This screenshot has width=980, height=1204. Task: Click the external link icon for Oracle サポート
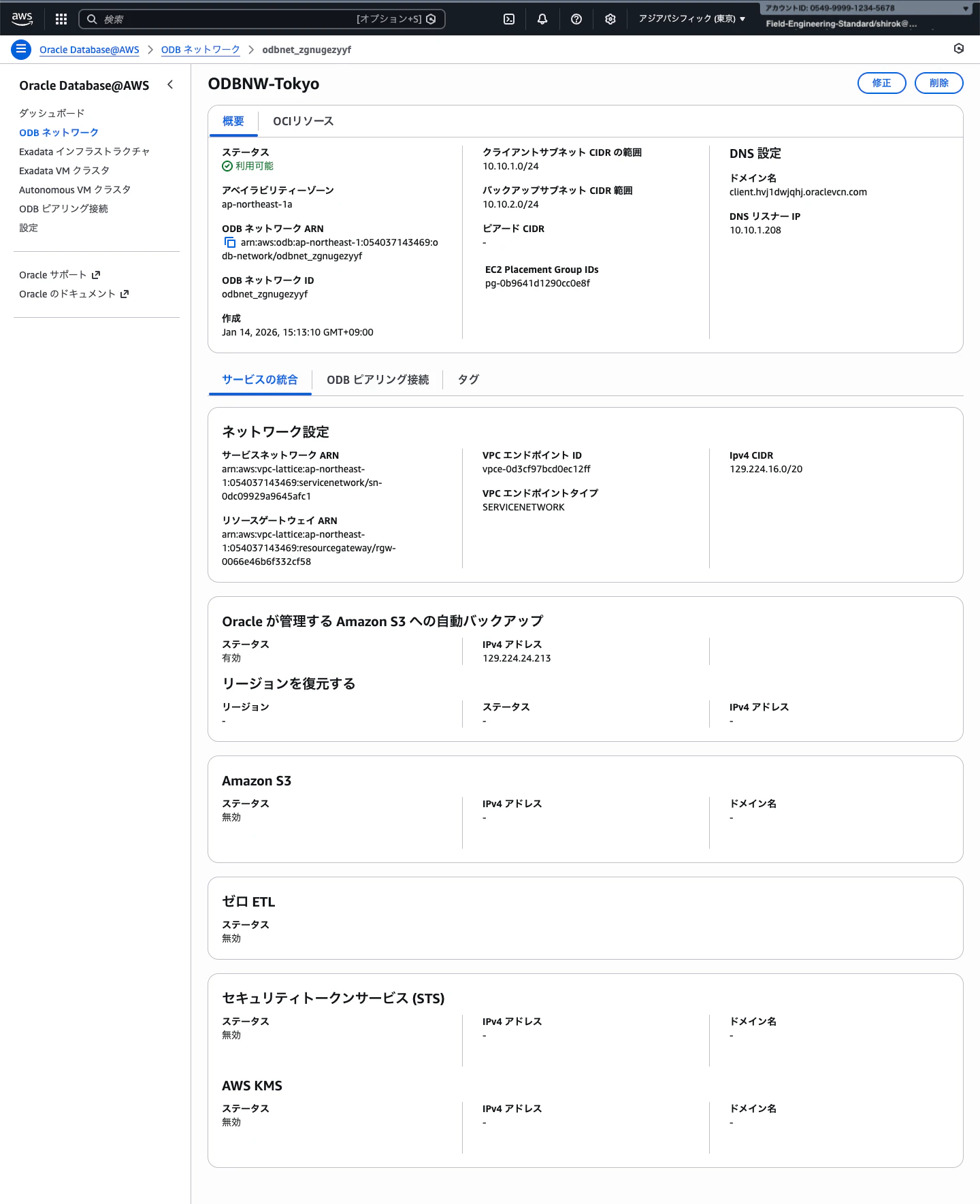click(96, 275)
